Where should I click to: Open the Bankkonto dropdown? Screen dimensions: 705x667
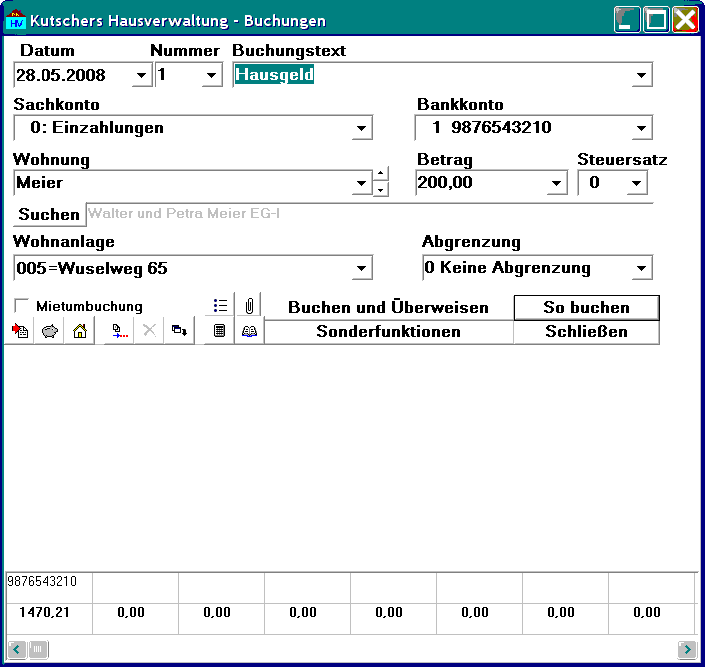[642, 128]
